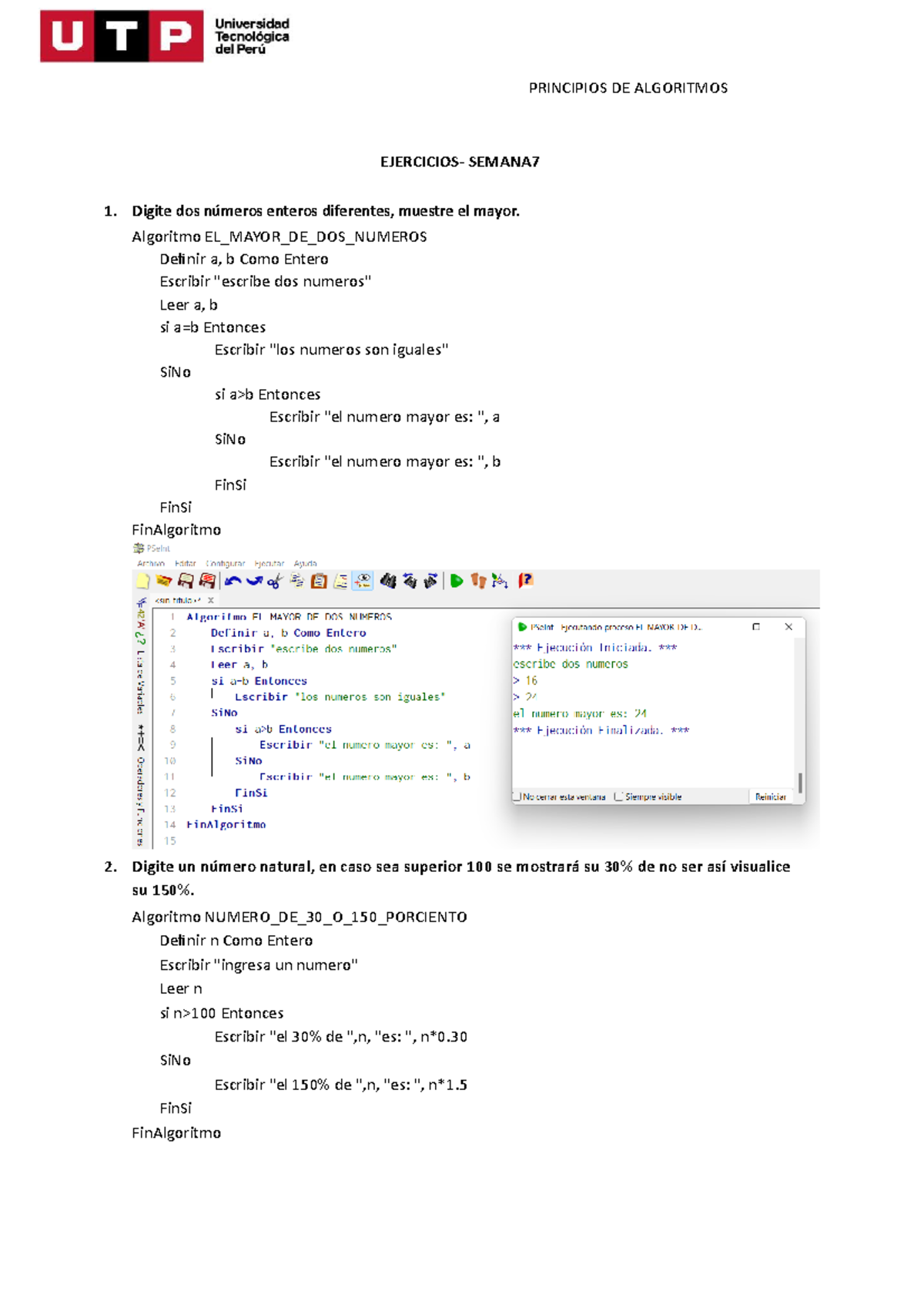
Task: Close the <sin_titulo> editor tab
Action: [x=211, y=600]
